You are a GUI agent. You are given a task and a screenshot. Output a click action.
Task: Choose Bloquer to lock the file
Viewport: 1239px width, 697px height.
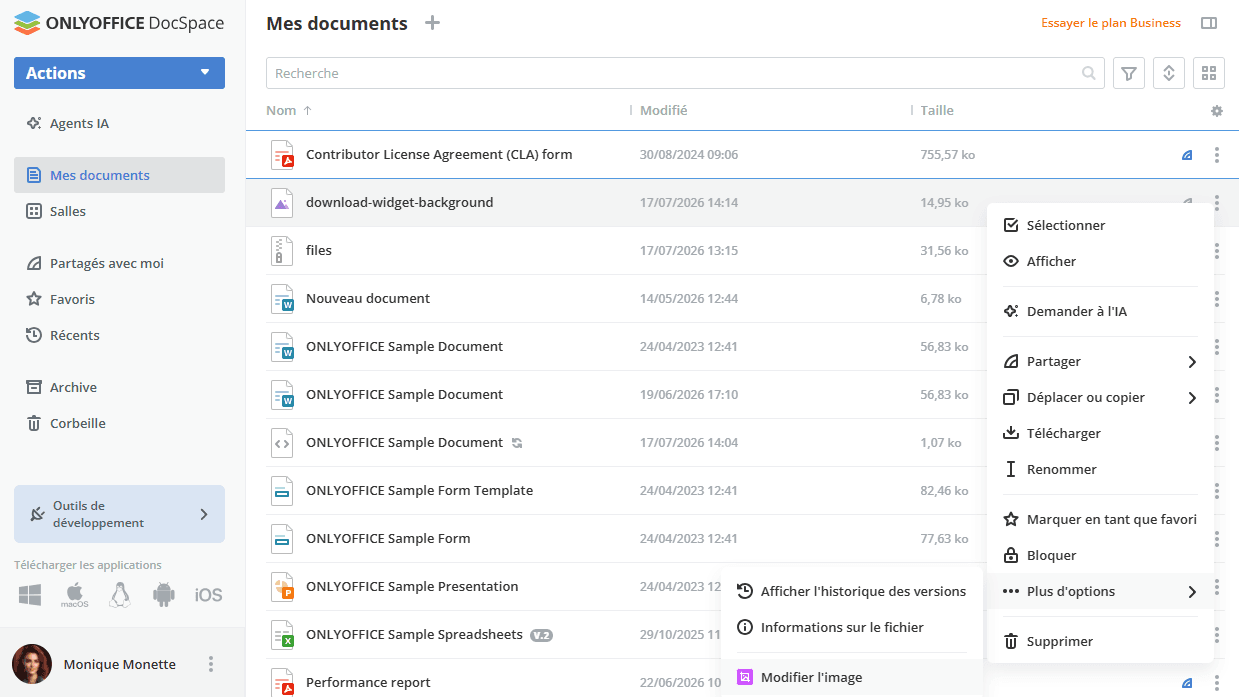(x=1100, y=555)
